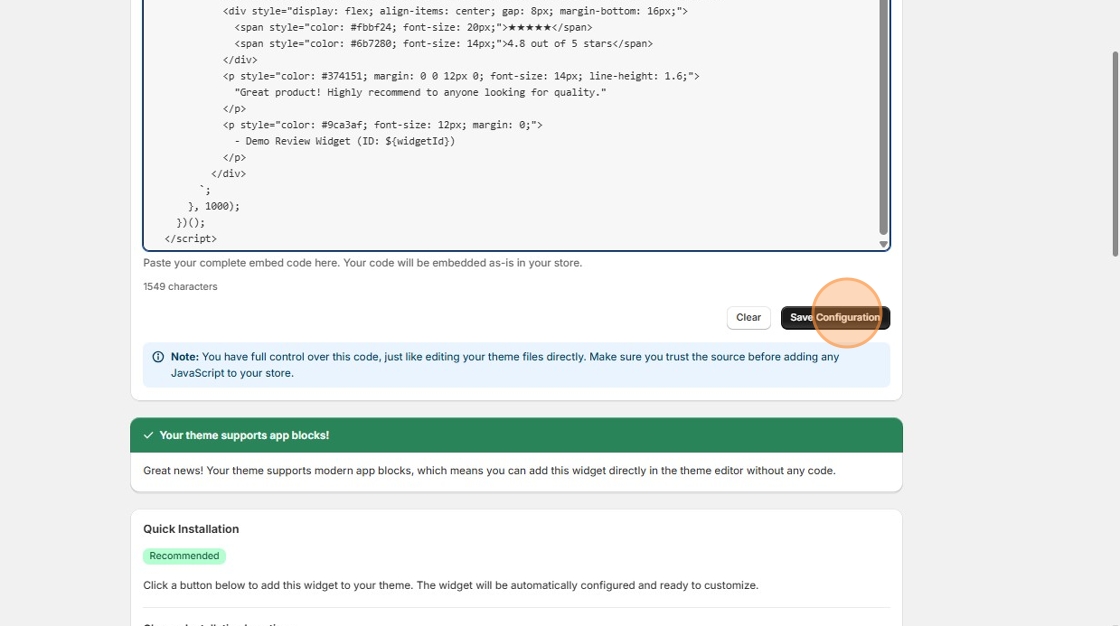This screenshot has width=1120, height=626.
Task: Click the bold 'Note:' label in info box
Action: [x=184, y=357]
